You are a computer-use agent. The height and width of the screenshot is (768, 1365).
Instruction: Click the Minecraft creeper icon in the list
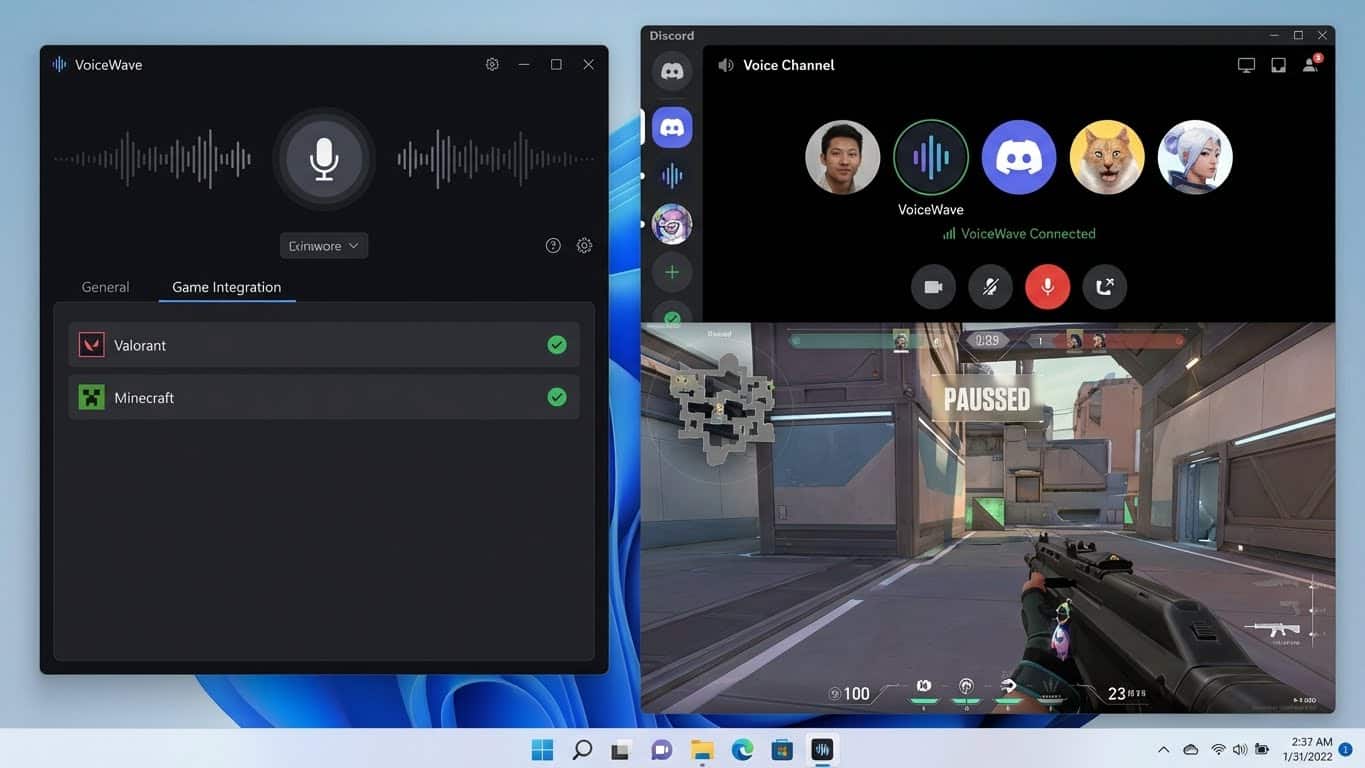92,397
